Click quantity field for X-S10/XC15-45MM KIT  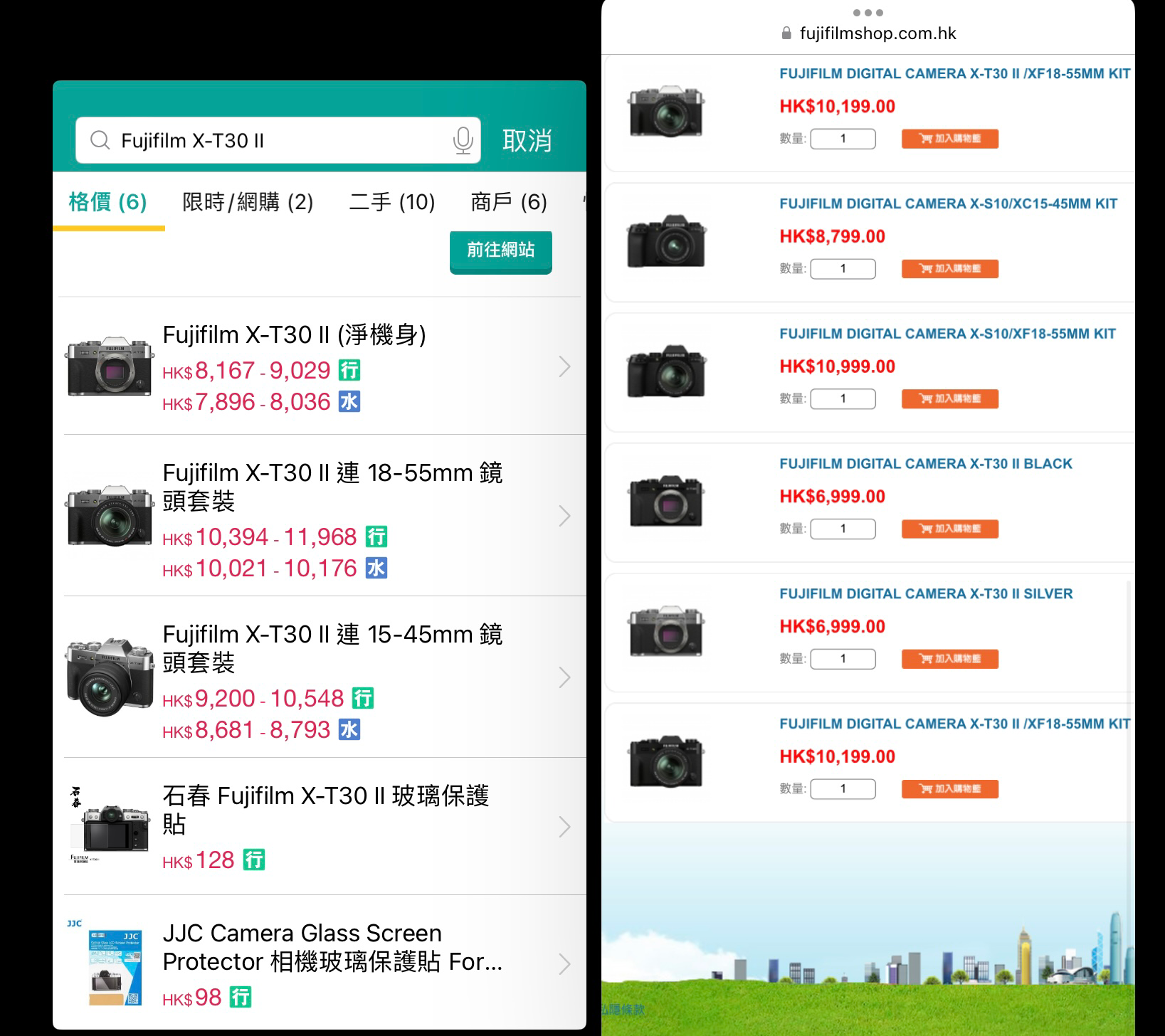click(x=843, y=269)
